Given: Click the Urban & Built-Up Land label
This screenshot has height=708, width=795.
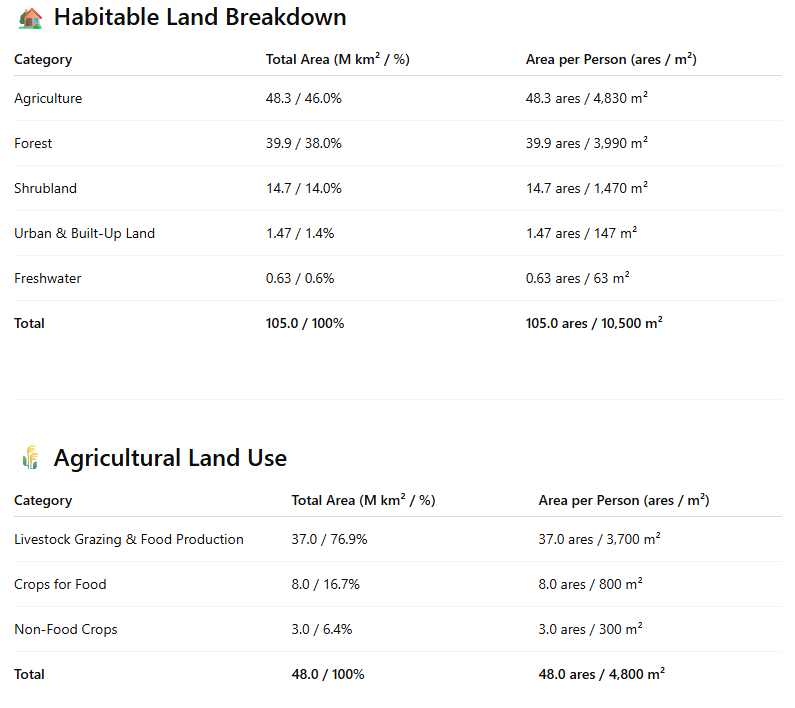Looking at the screenshot, I should [84, 233].
